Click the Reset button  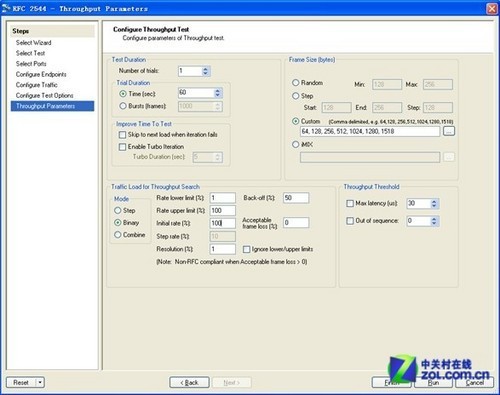(21, 383)
